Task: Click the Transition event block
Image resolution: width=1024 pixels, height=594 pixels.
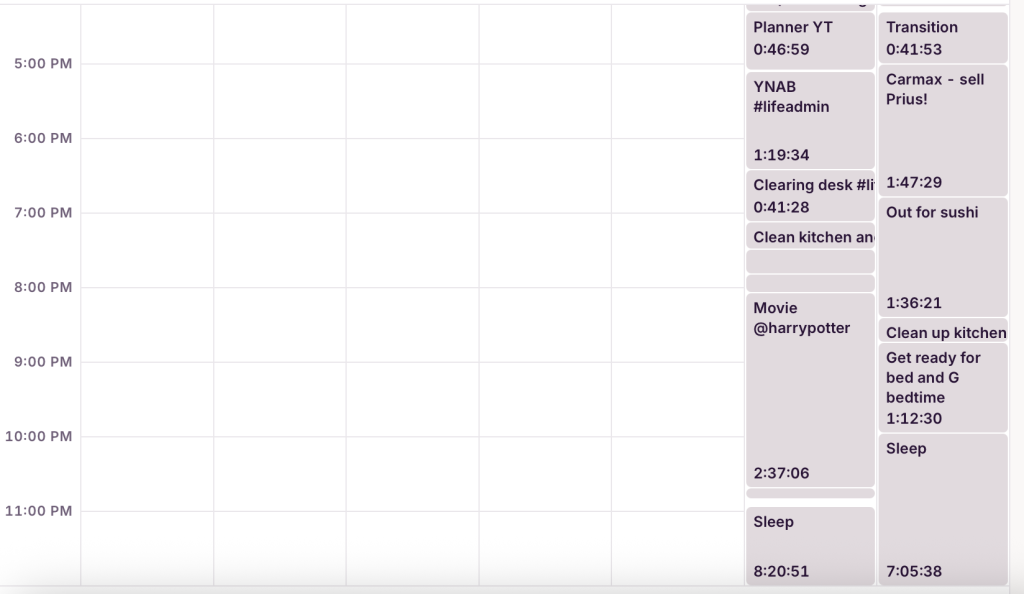Action: tap(942, 38)
